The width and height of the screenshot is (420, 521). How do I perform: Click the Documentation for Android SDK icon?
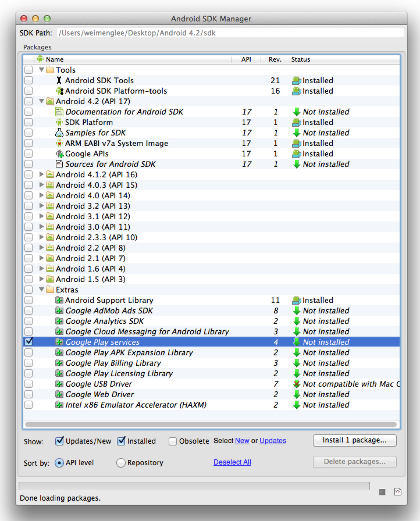pos(59,112)
